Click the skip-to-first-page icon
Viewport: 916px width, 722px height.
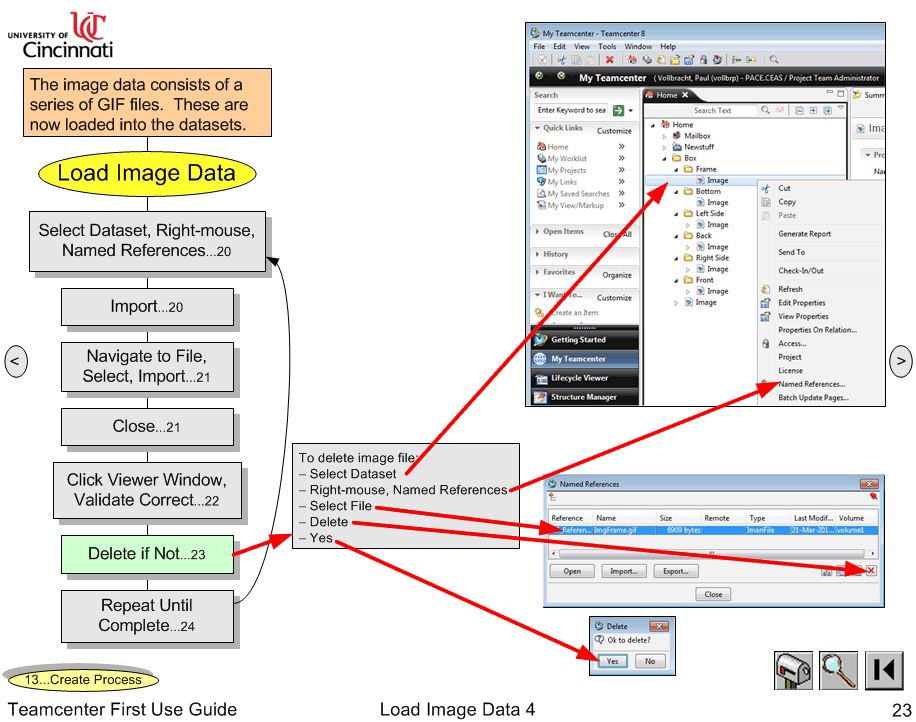coord(884,671)
